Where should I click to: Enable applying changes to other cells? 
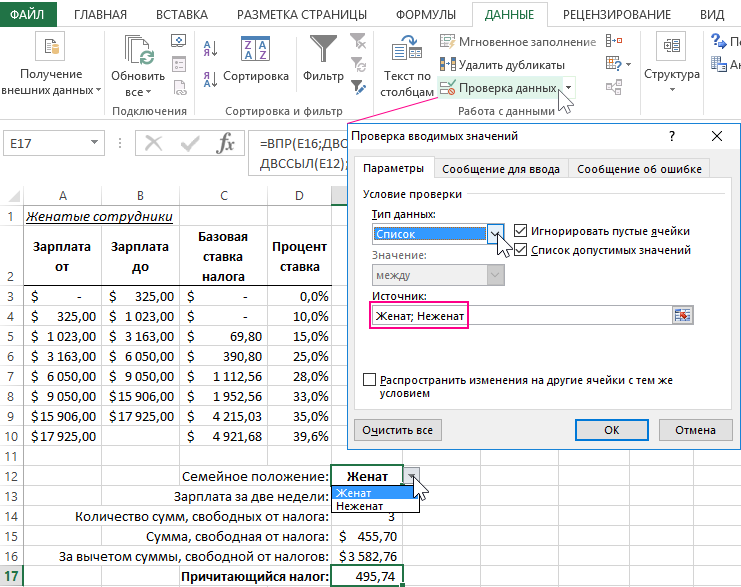(x=371, y=380)
